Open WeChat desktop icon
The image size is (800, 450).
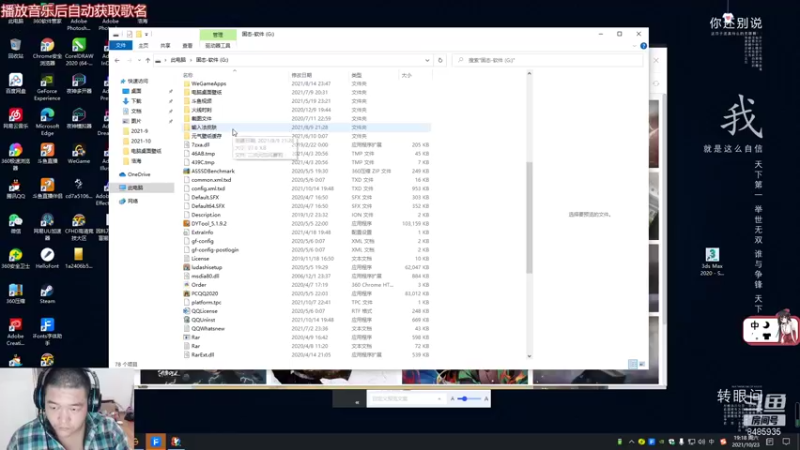pyautogui.click(x=15, y=223)
